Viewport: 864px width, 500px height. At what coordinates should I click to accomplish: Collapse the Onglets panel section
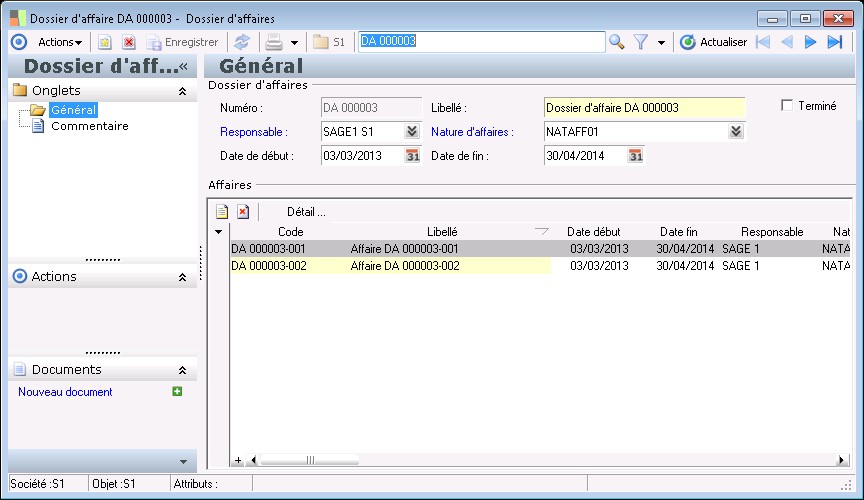click(x=182, y=91)
